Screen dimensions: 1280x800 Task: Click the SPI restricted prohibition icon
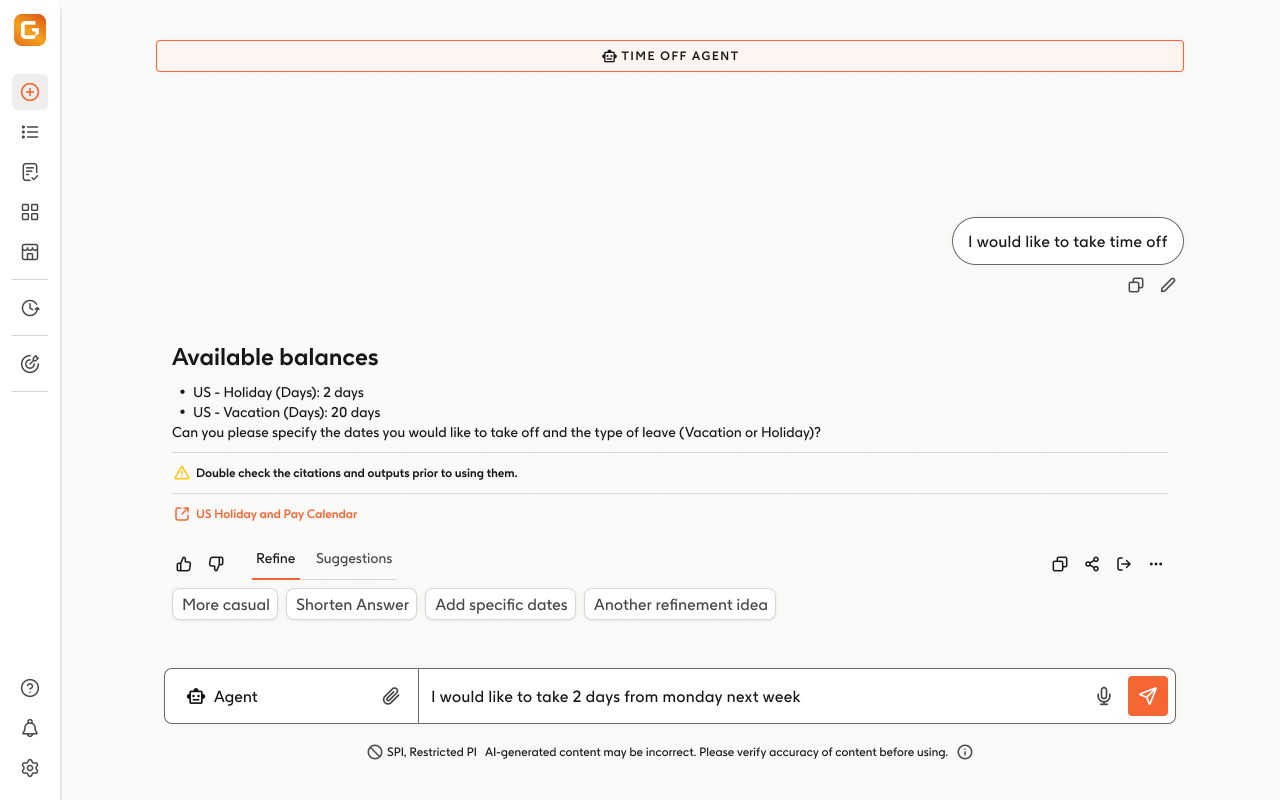(375, 752)
